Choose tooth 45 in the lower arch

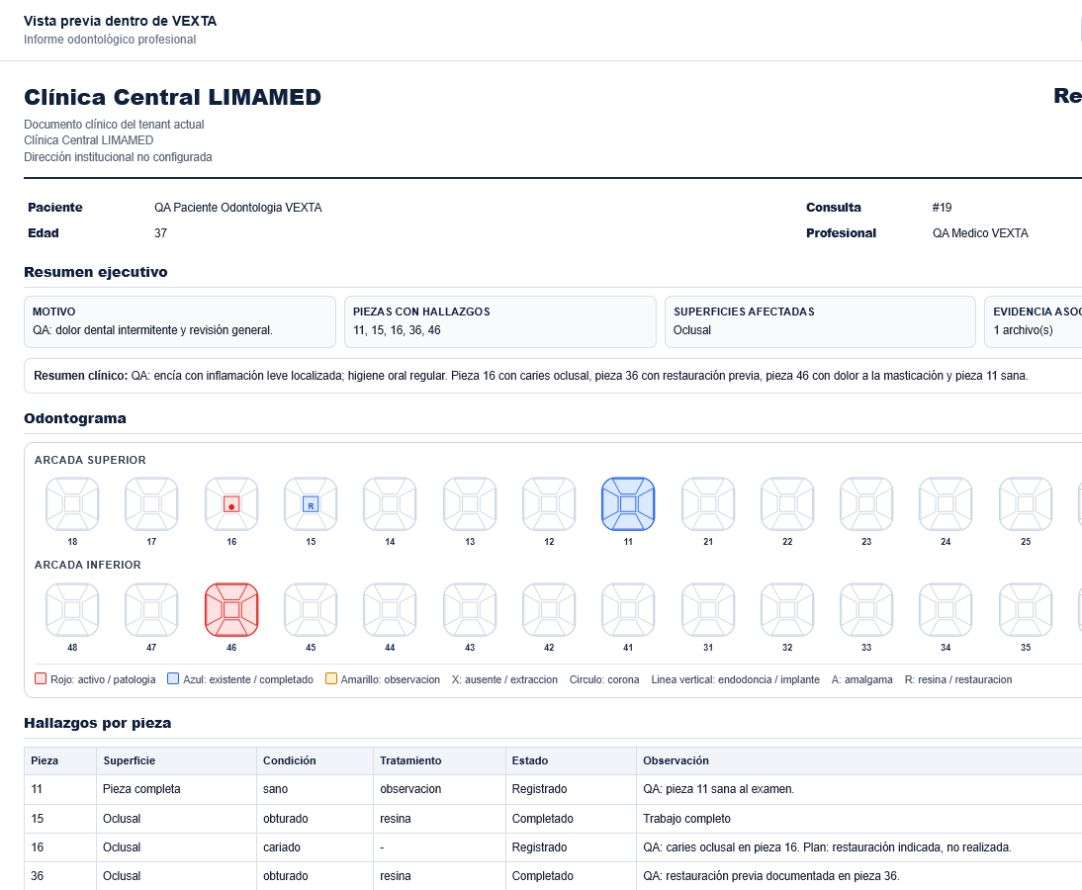tap(311, 610)
